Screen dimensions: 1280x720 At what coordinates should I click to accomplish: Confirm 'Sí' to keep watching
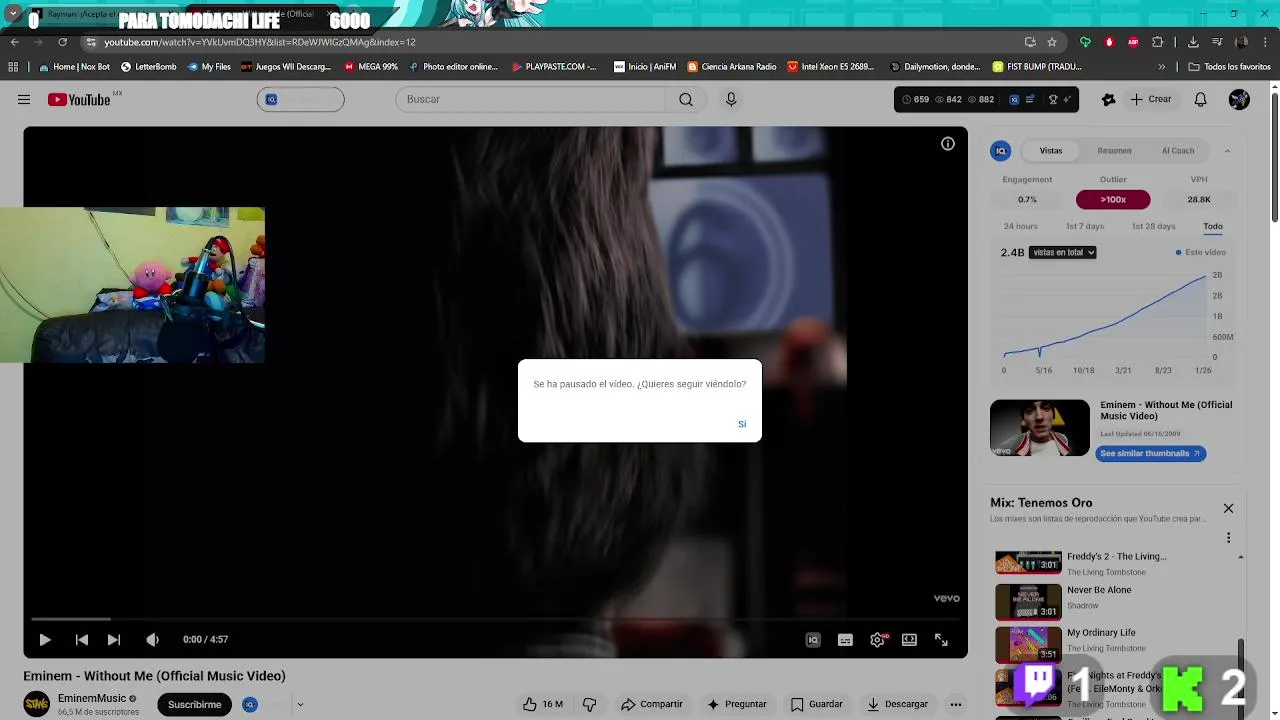742,424
